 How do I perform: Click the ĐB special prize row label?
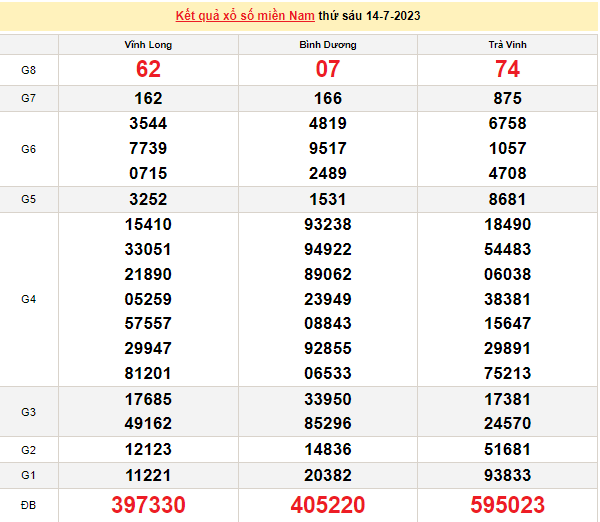29,505
